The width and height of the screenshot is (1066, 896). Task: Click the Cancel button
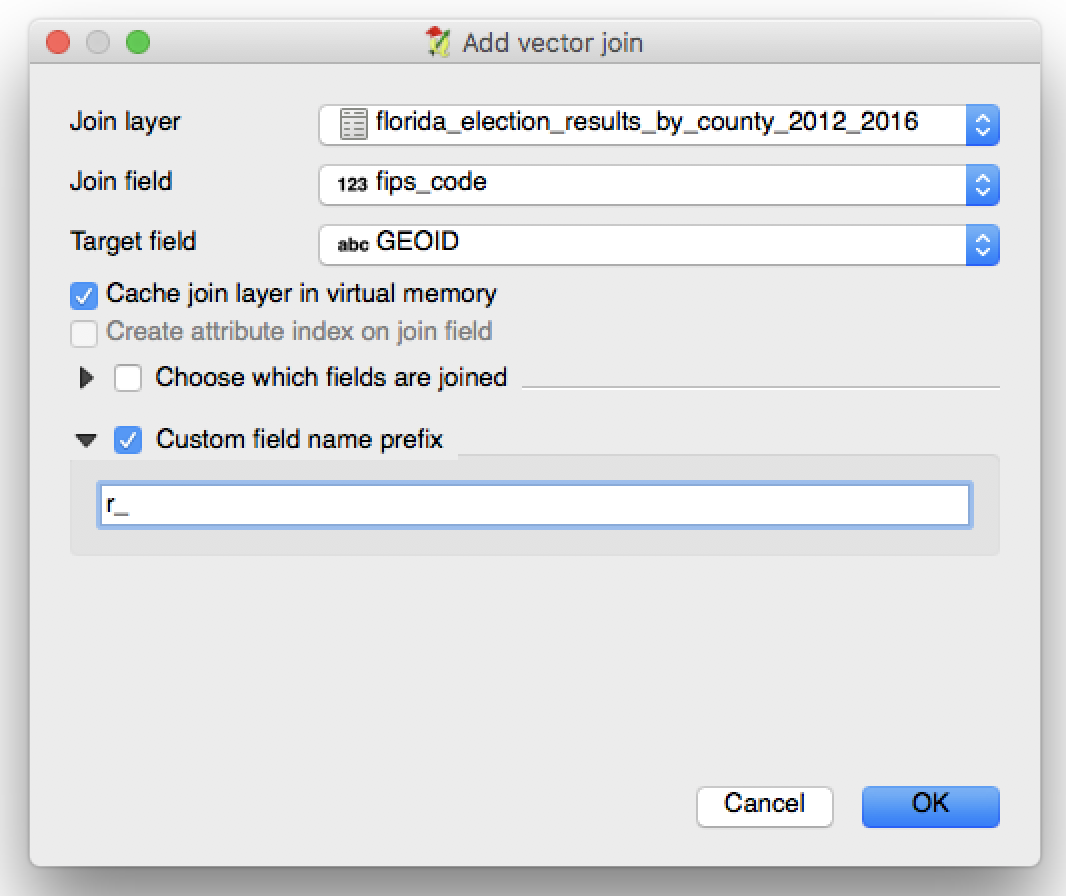click(765, 806)
